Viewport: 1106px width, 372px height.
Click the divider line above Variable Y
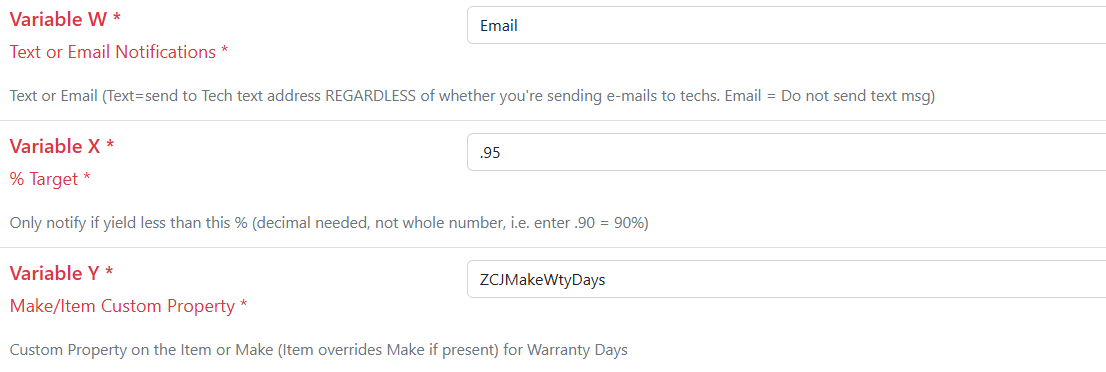coord(553,248)
